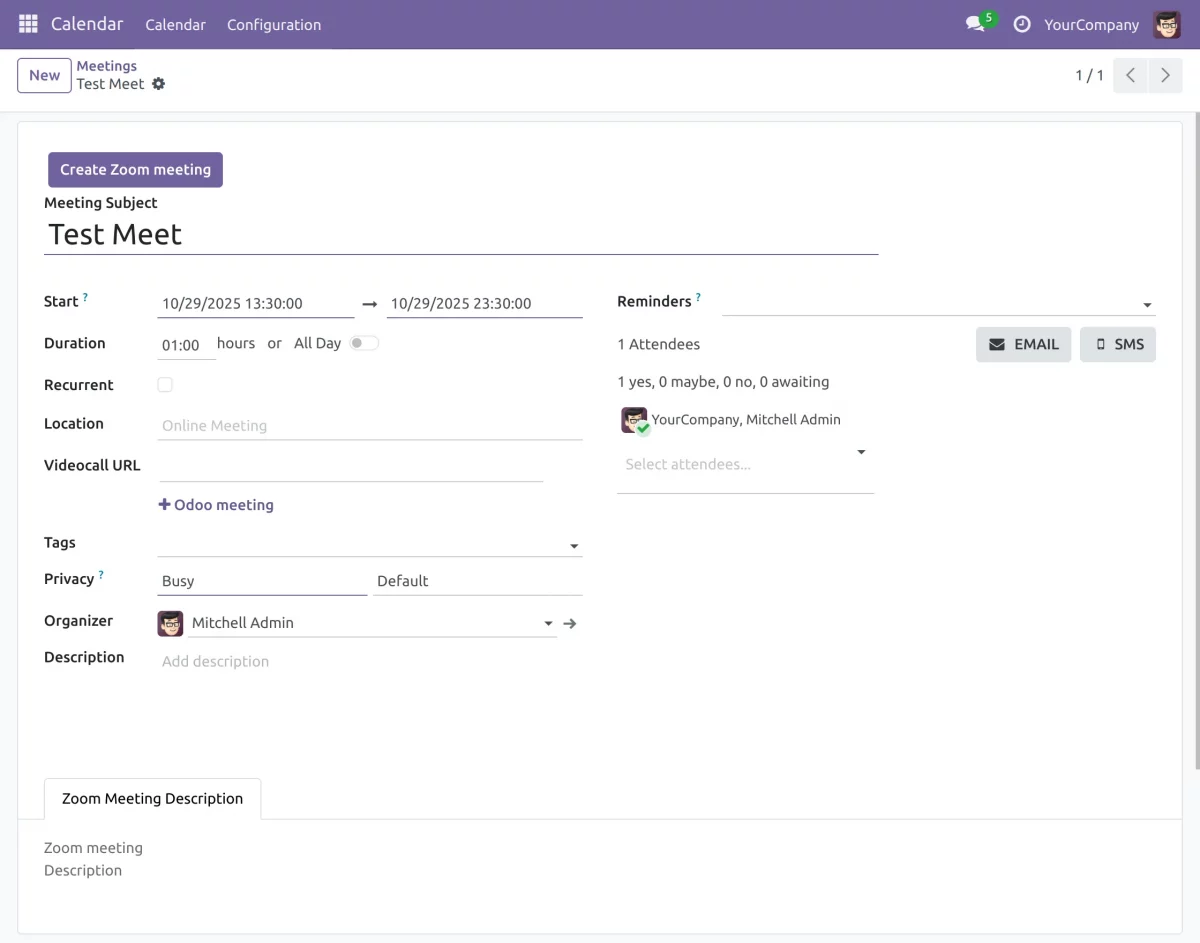Go to previous record arrow
The image size is (1200, 943).
(1130, 75)
